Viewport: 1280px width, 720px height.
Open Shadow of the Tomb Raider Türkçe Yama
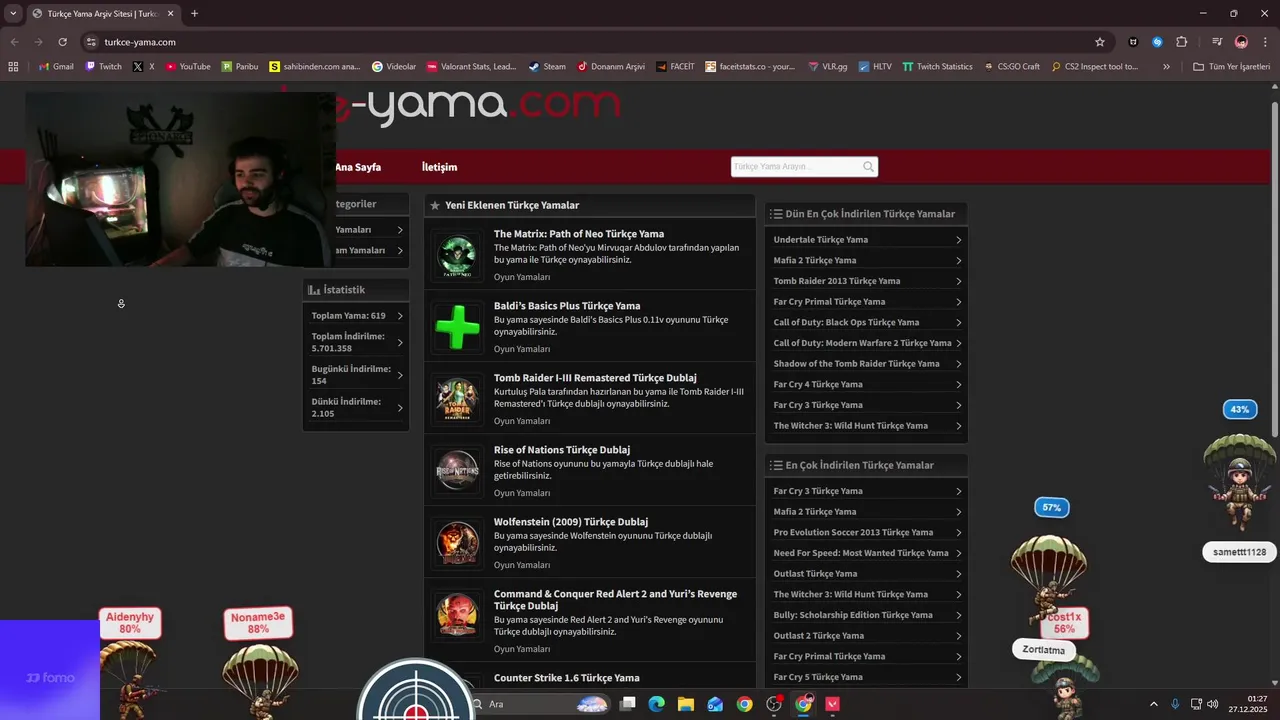click(x=857, y=364)
